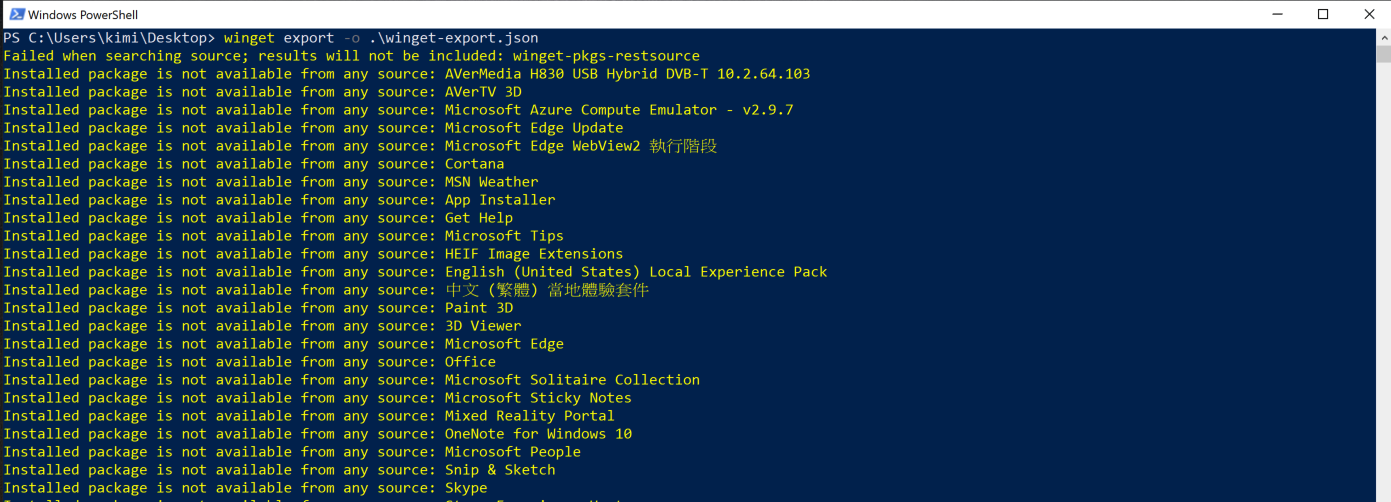This screenshot has height=502, width=1391.
Task: Click the scrollbar up arrow
Action: [1382, 38]
